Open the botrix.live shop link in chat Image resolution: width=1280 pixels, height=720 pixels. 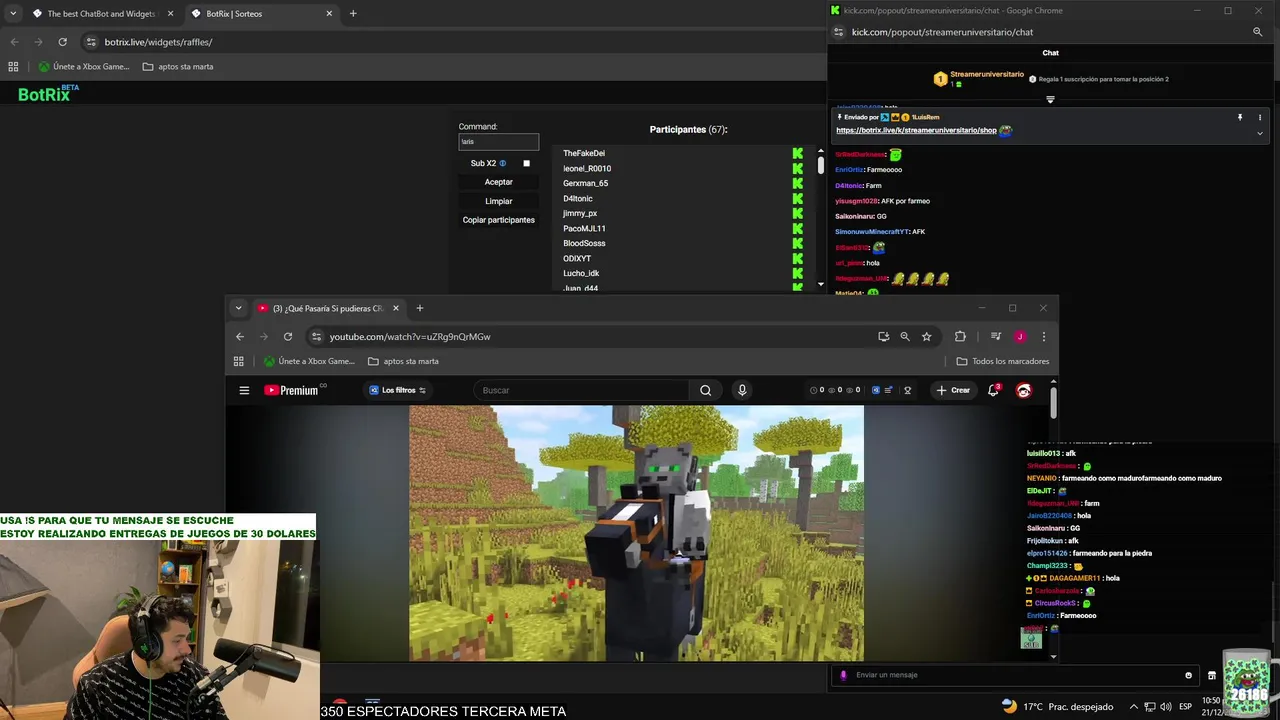pos(916,130)
